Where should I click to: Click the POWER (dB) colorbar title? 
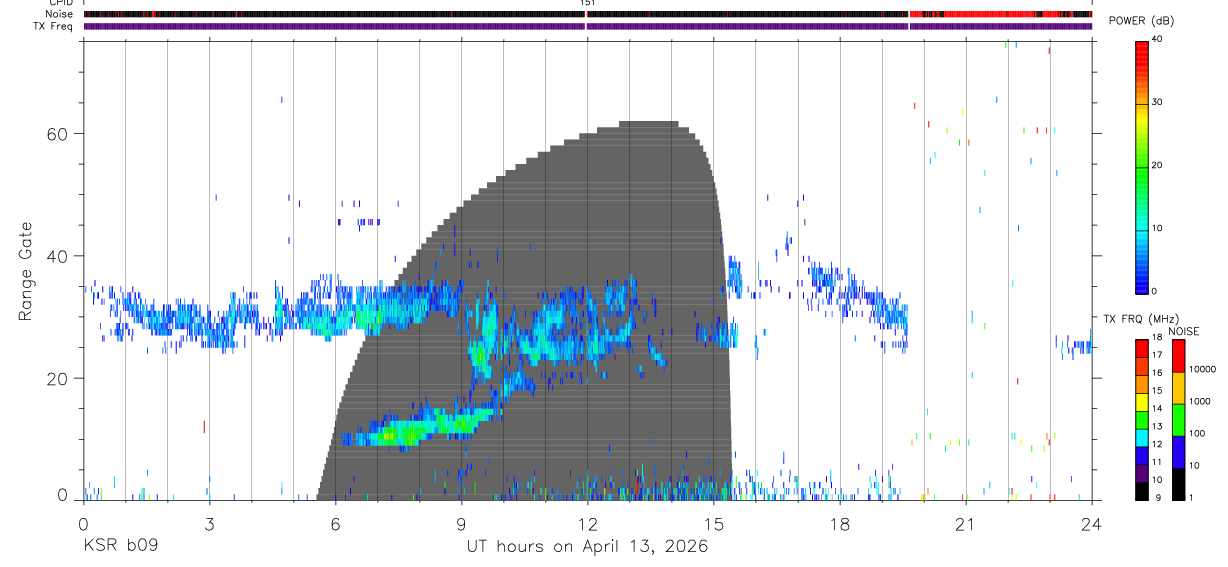(1141, 21)
